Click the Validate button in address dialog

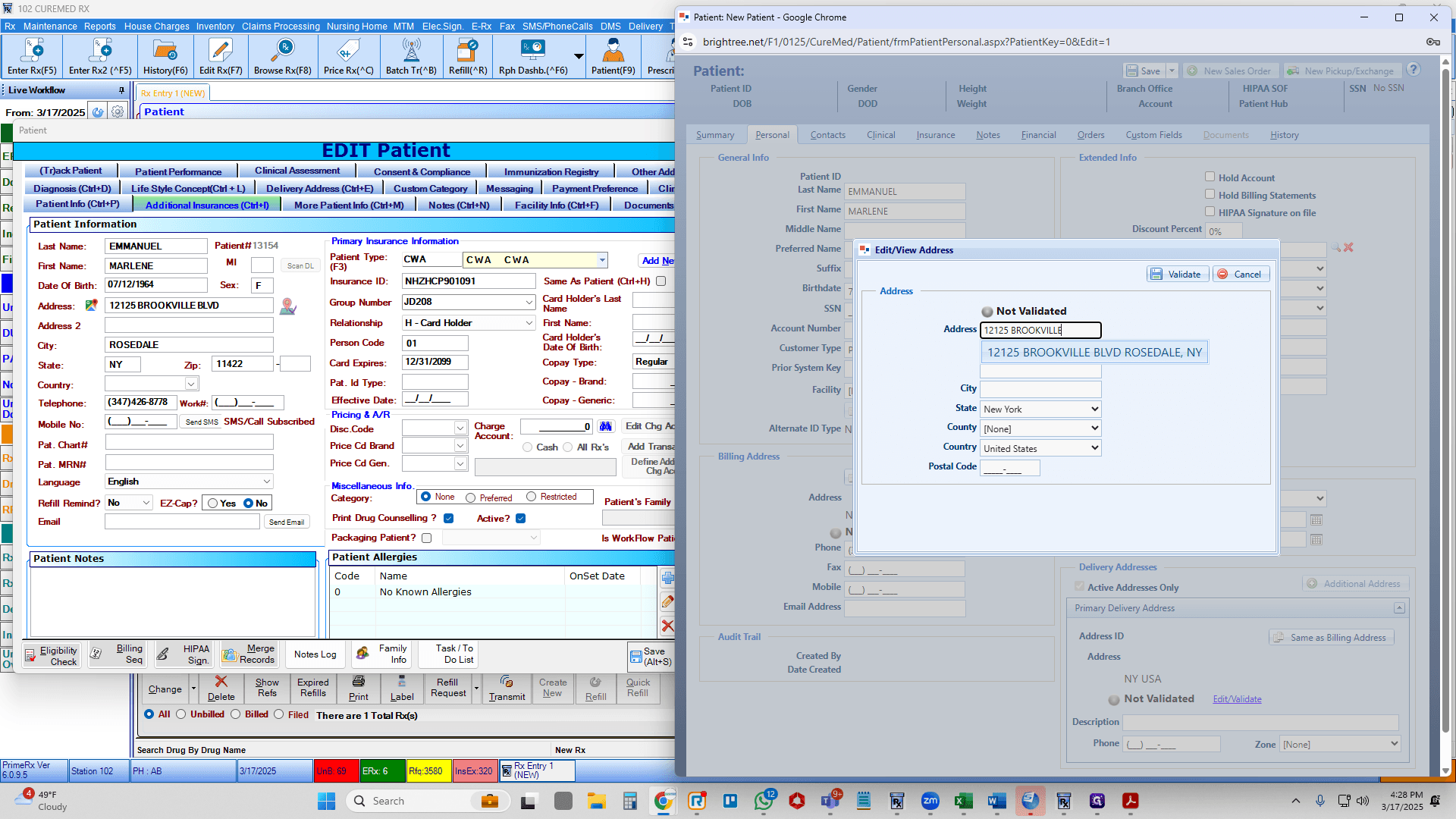[x=1175, y=275]
